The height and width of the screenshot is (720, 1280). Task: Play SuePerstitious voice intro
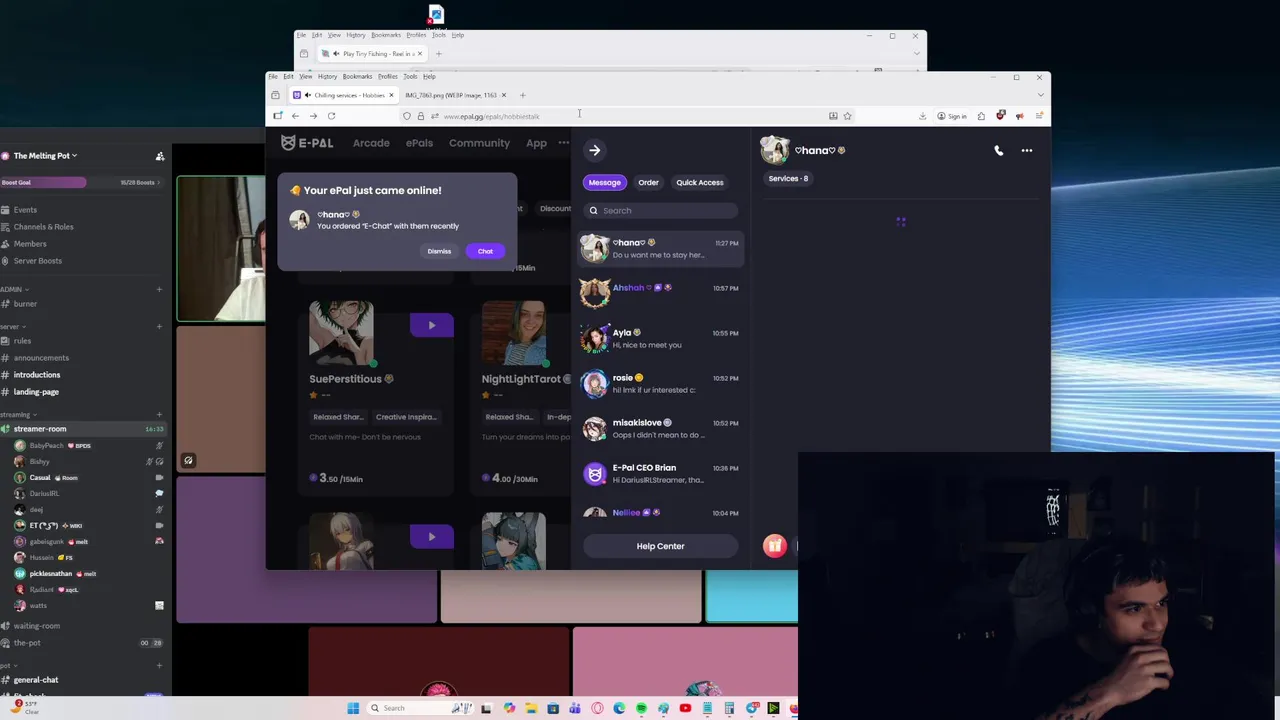pos(431,325)
